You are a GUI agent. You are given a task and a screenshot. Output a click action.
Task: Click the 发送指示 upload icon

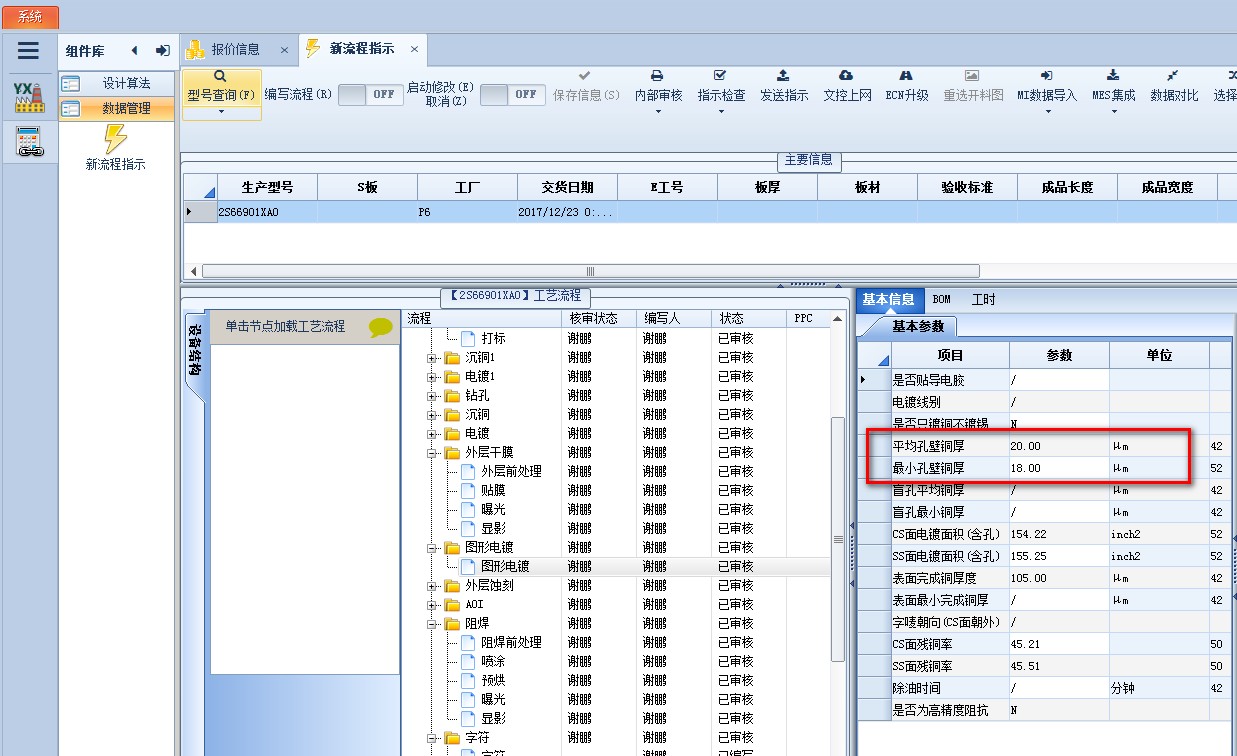tap(783, 76)
